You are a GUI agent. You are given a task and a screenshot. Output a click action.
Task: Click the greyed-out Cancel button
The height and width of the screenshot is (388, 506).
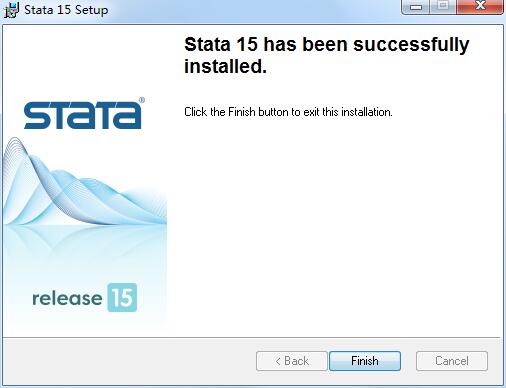[x=452, y=361]
